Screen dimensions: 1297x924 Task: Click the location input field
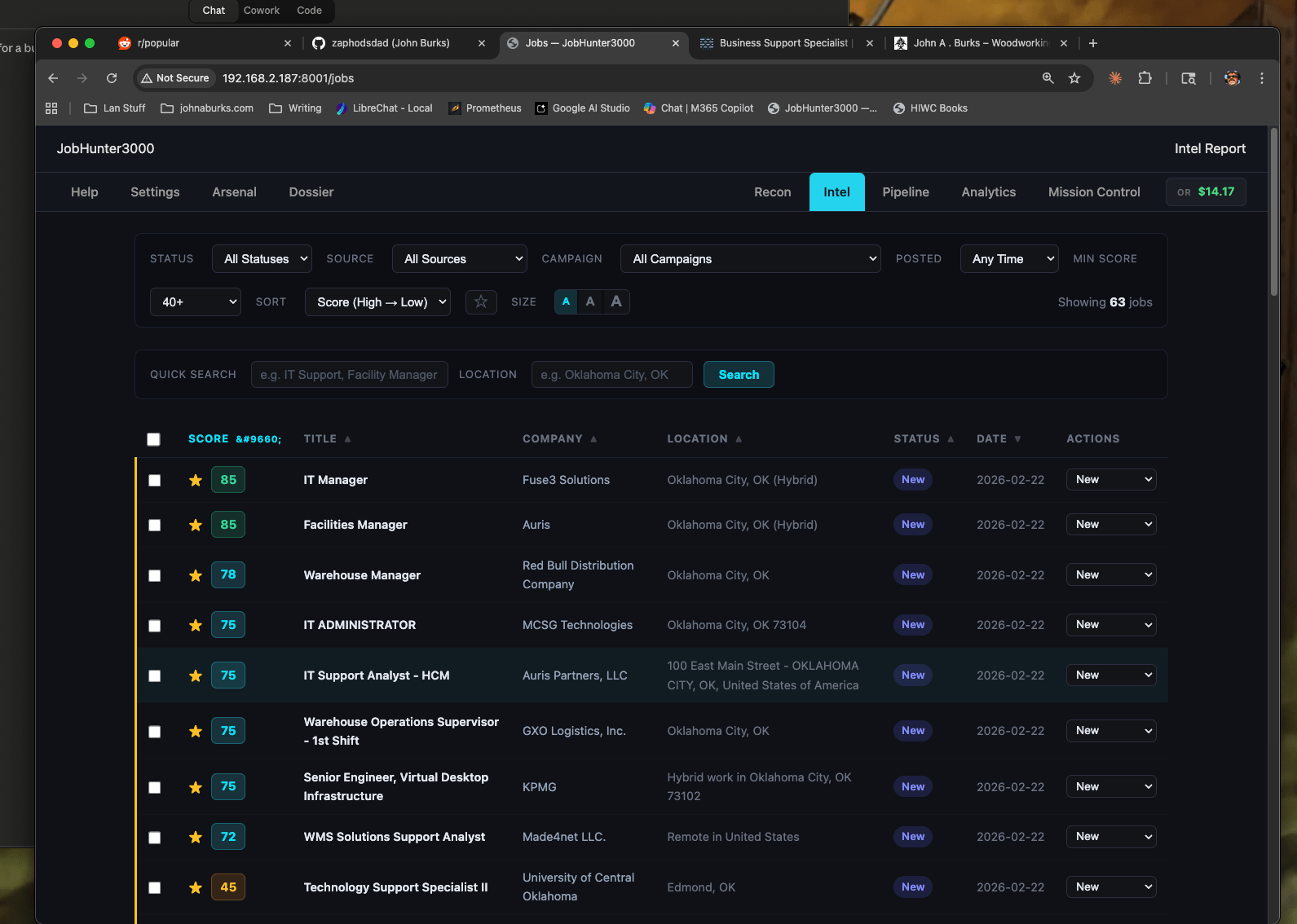[612, 375]
